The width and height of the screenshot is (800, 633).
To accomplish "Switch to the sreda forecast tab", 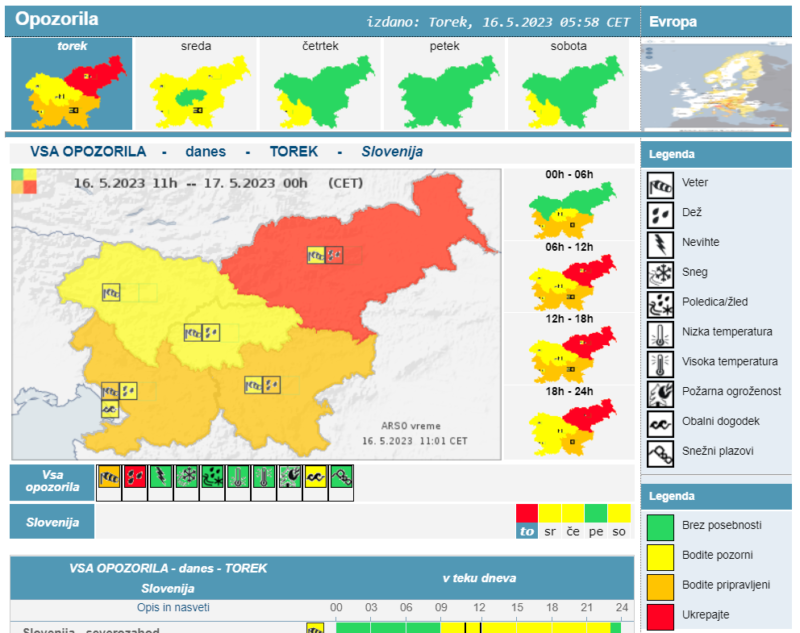I will 196,84.
